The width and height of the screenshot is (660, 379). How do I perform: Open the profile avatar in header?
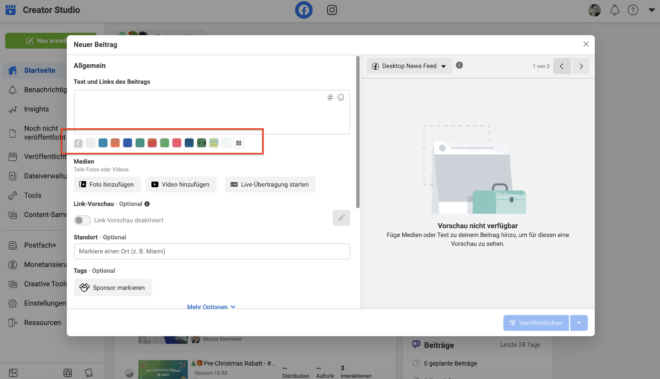click(594, 10)
